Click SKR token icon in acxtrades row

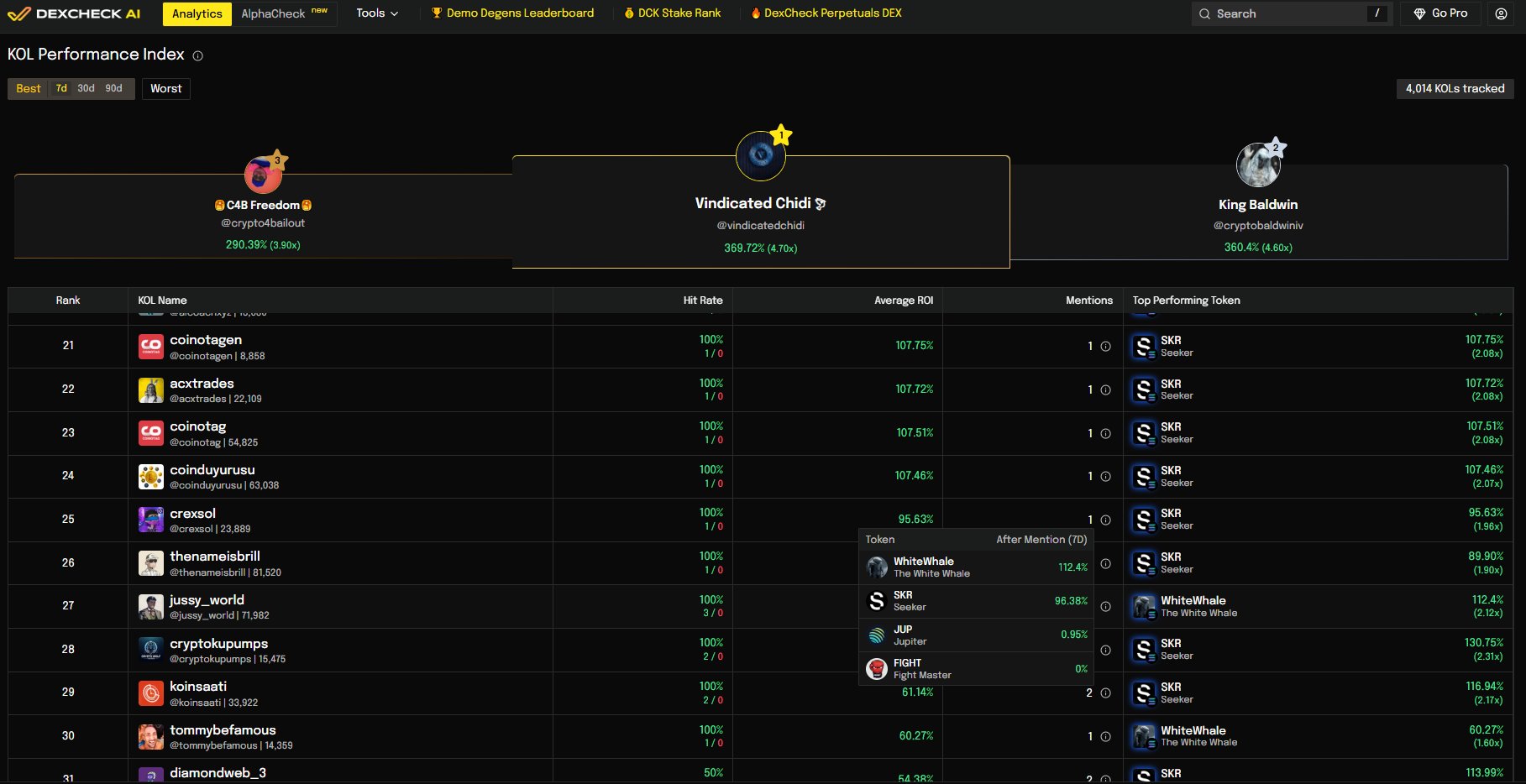tap(1143, 389)
